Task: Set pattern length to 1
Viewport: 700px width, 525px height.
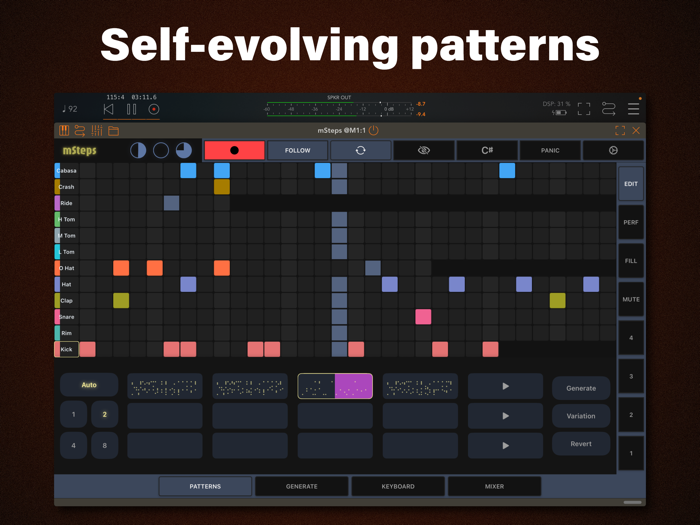Action: [74, 414]
